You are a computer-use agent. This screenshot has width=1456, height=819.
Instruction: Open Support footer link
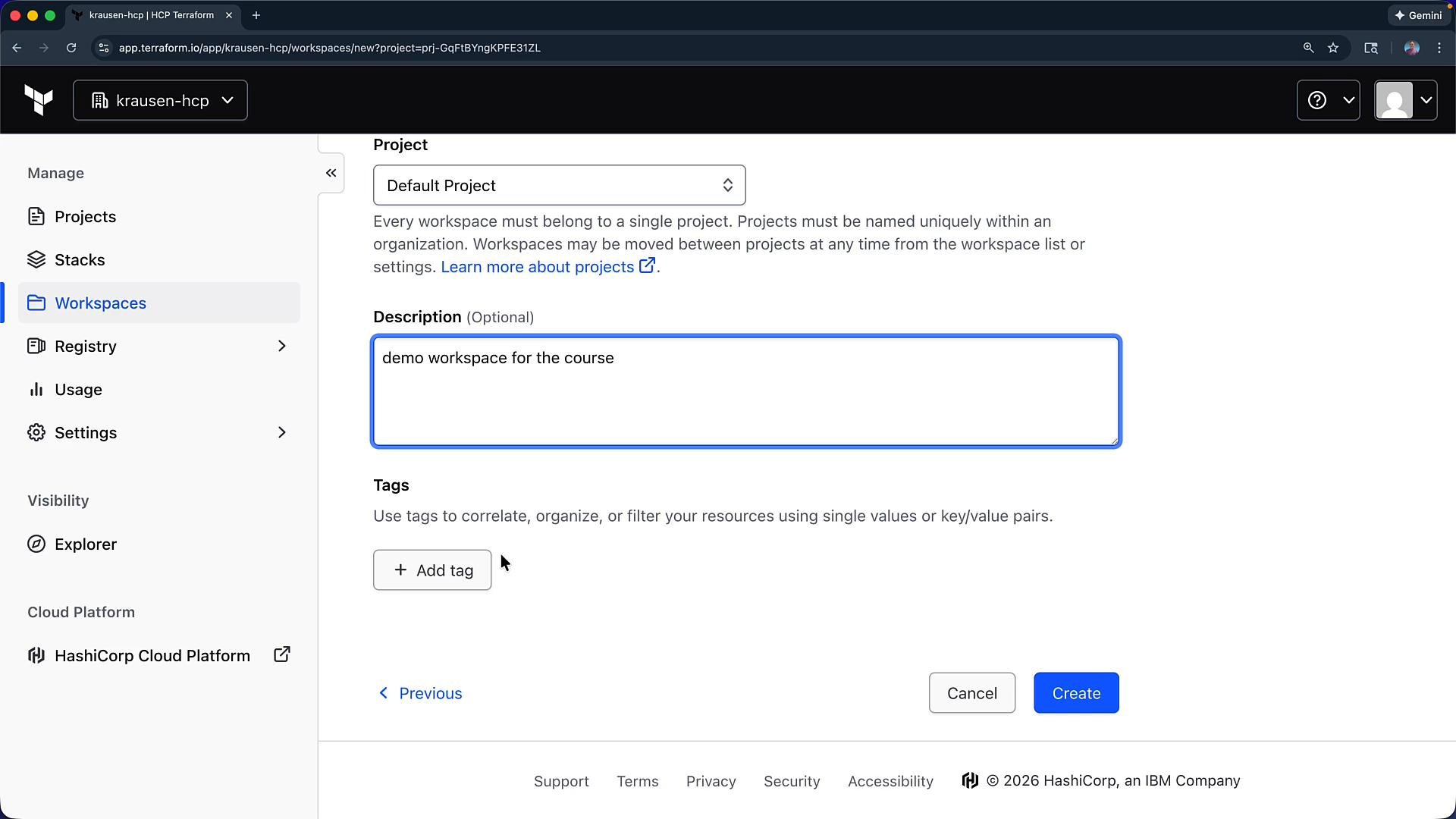pyautogui.click(x=561, y=782)
